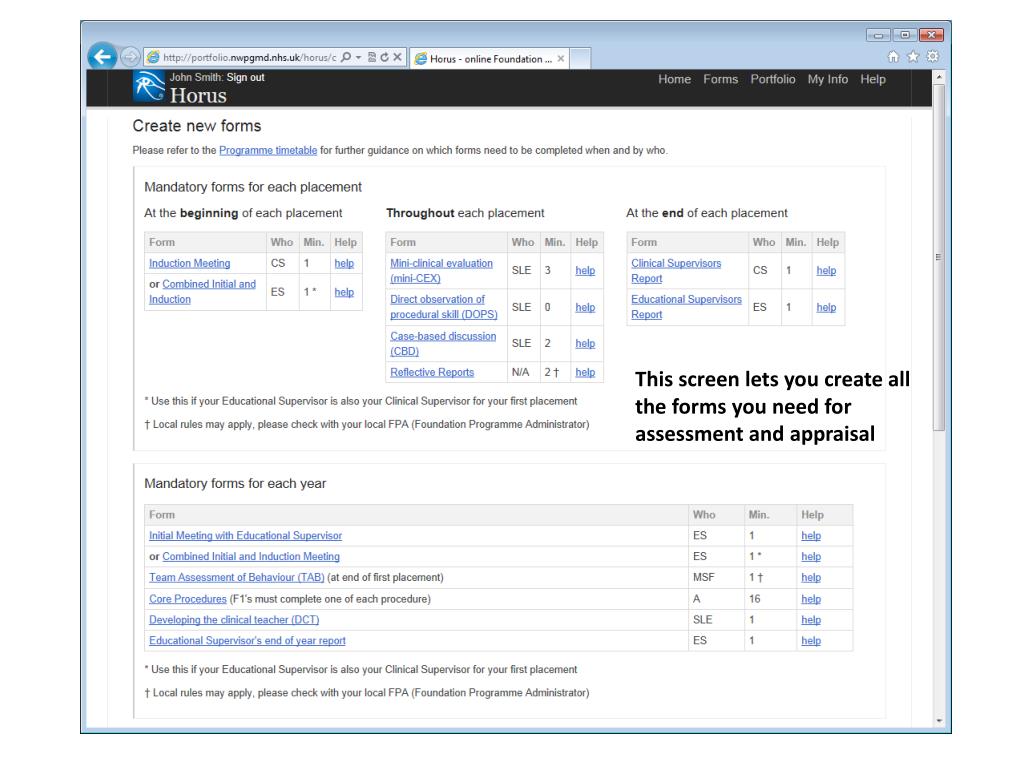
Task: Open browser Tools gear icon
Action: pos(933,57)
